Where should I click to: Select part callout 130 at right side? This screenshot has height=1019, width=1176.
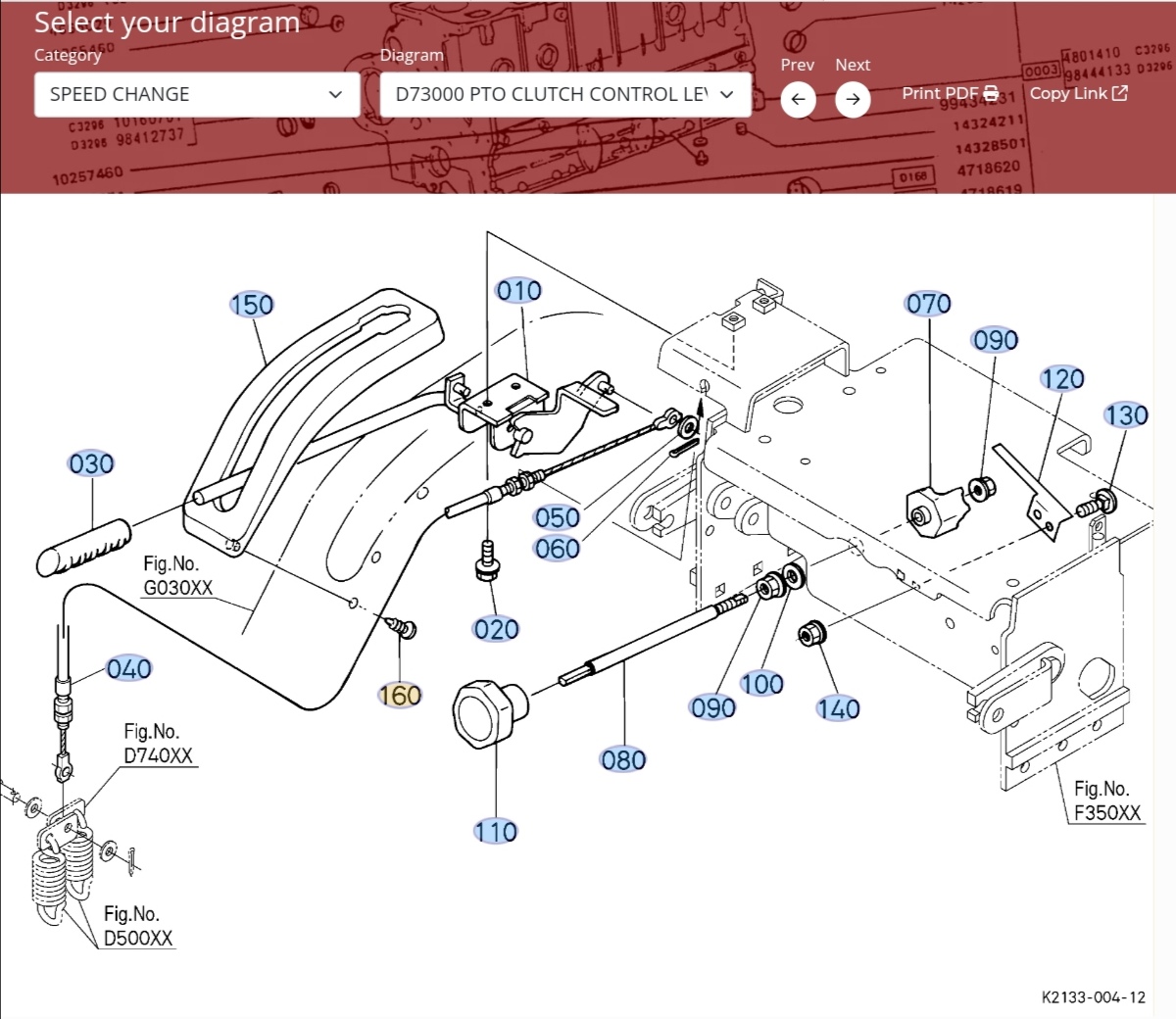[1126, 415]
